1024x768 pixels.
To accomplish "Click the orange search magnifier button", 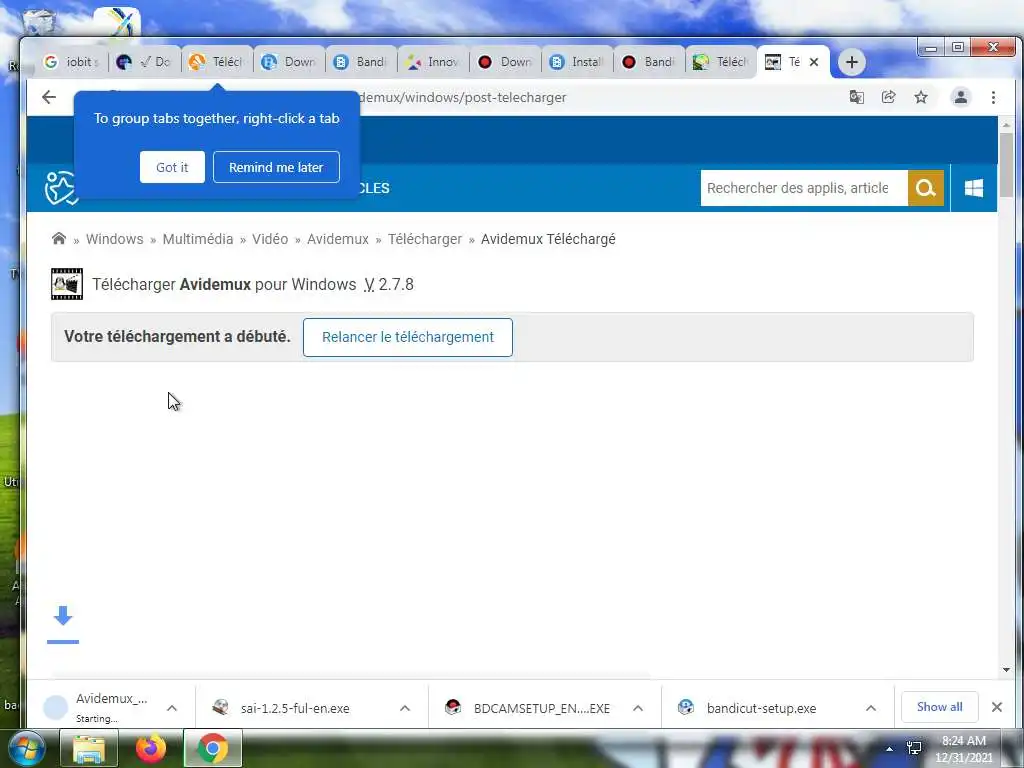I will click(x=925, y=188).
